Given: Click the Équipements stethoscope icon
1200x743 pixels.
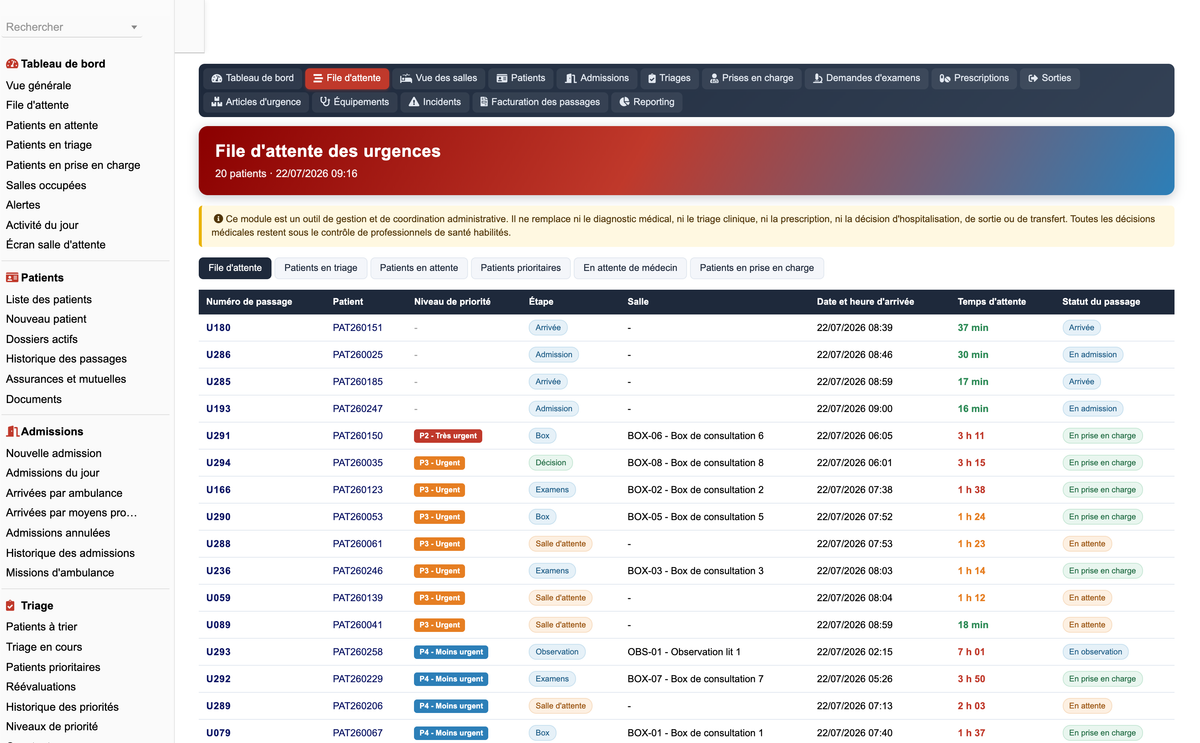Looking at the screenshot, I should pos(325,102).
